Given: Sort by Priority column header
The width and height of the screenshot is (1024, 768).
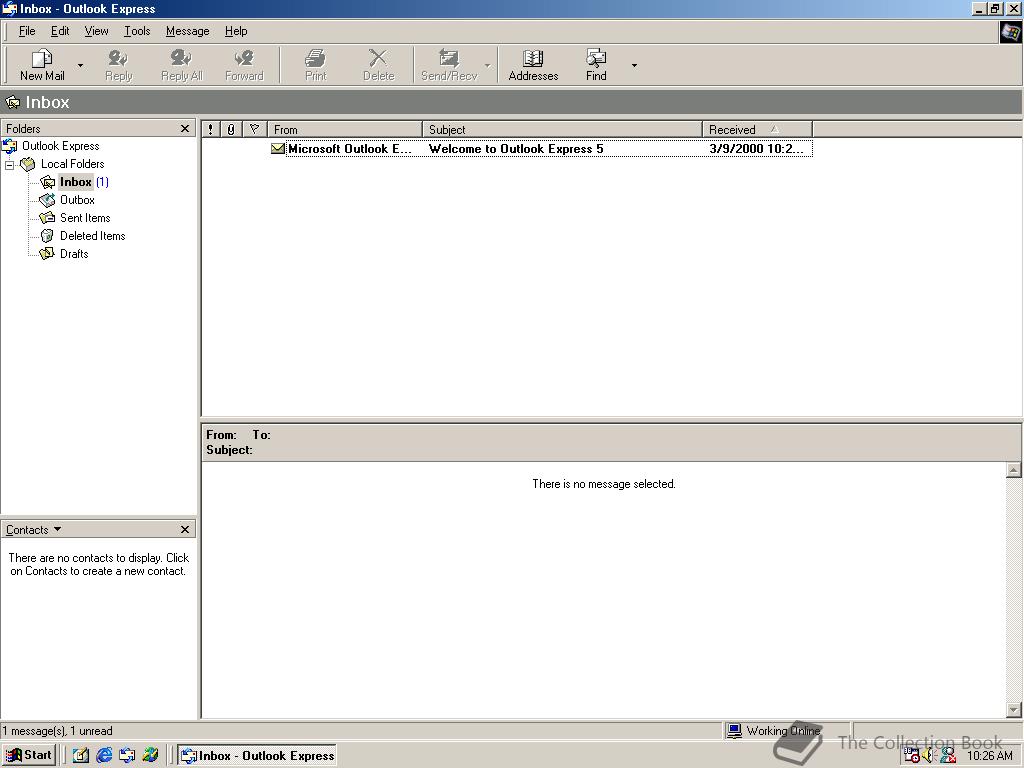Looking at the screenshot, I should click(x=210, y=129).
